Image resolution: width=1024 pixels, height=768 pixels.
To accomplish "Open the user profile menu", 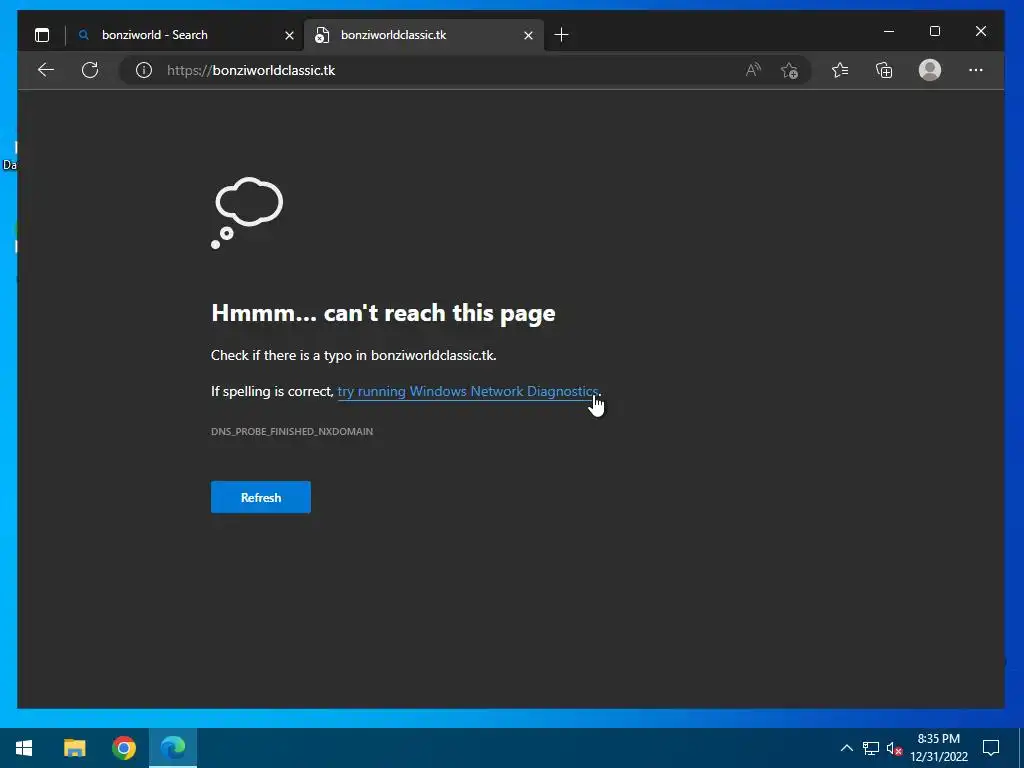I will click(x=930, y=70).
